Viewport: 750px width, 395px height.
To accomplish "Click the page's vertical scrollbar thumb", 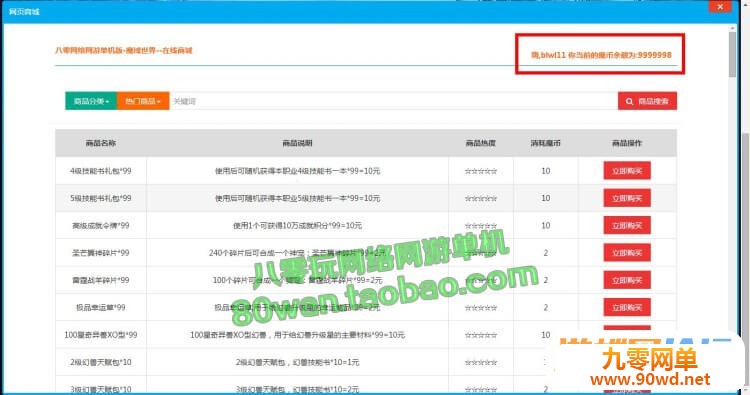I will click(732, 54).
